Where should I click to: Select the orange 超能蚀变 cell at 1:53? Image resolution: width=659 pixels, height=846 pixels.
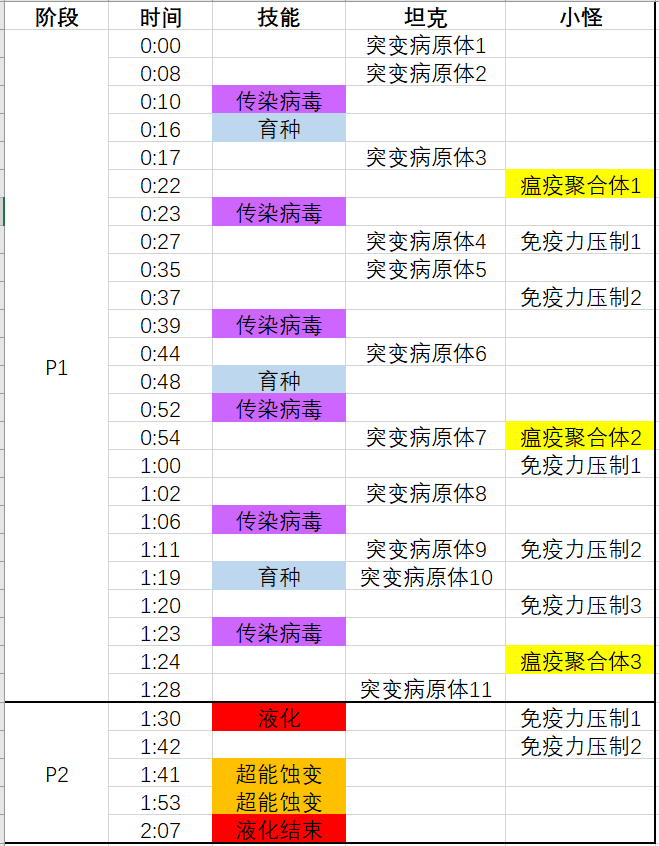click(x=279, y=801)
